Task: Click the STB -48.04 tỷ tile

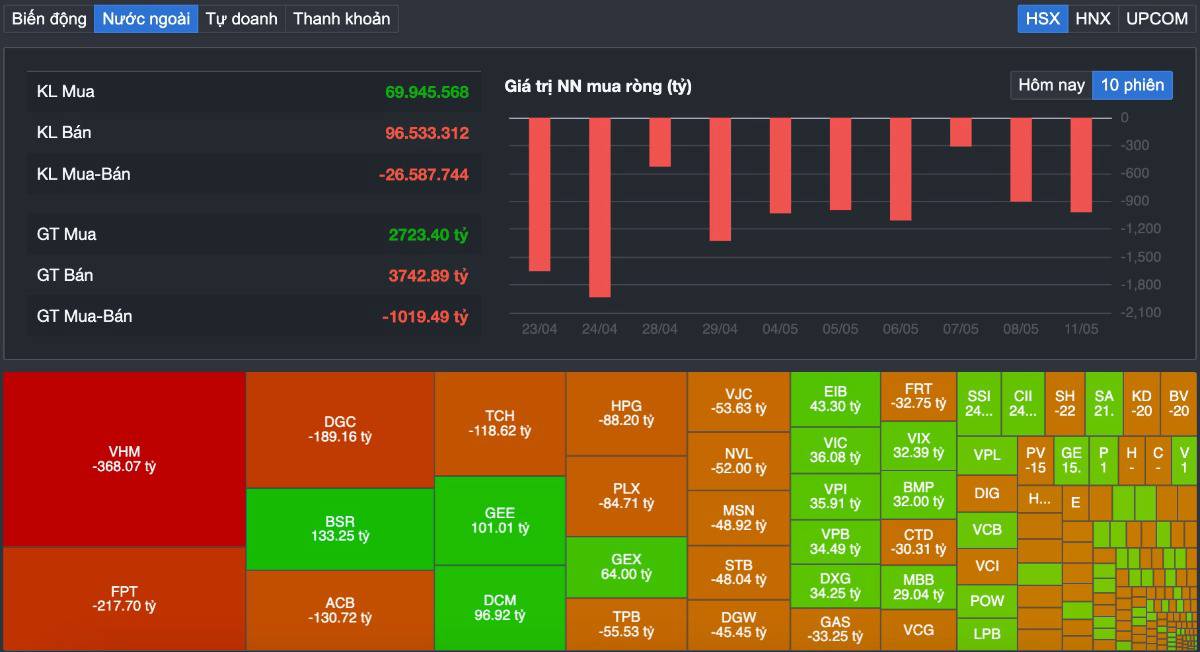Action: pyautogui.click(x=738, y=572)
